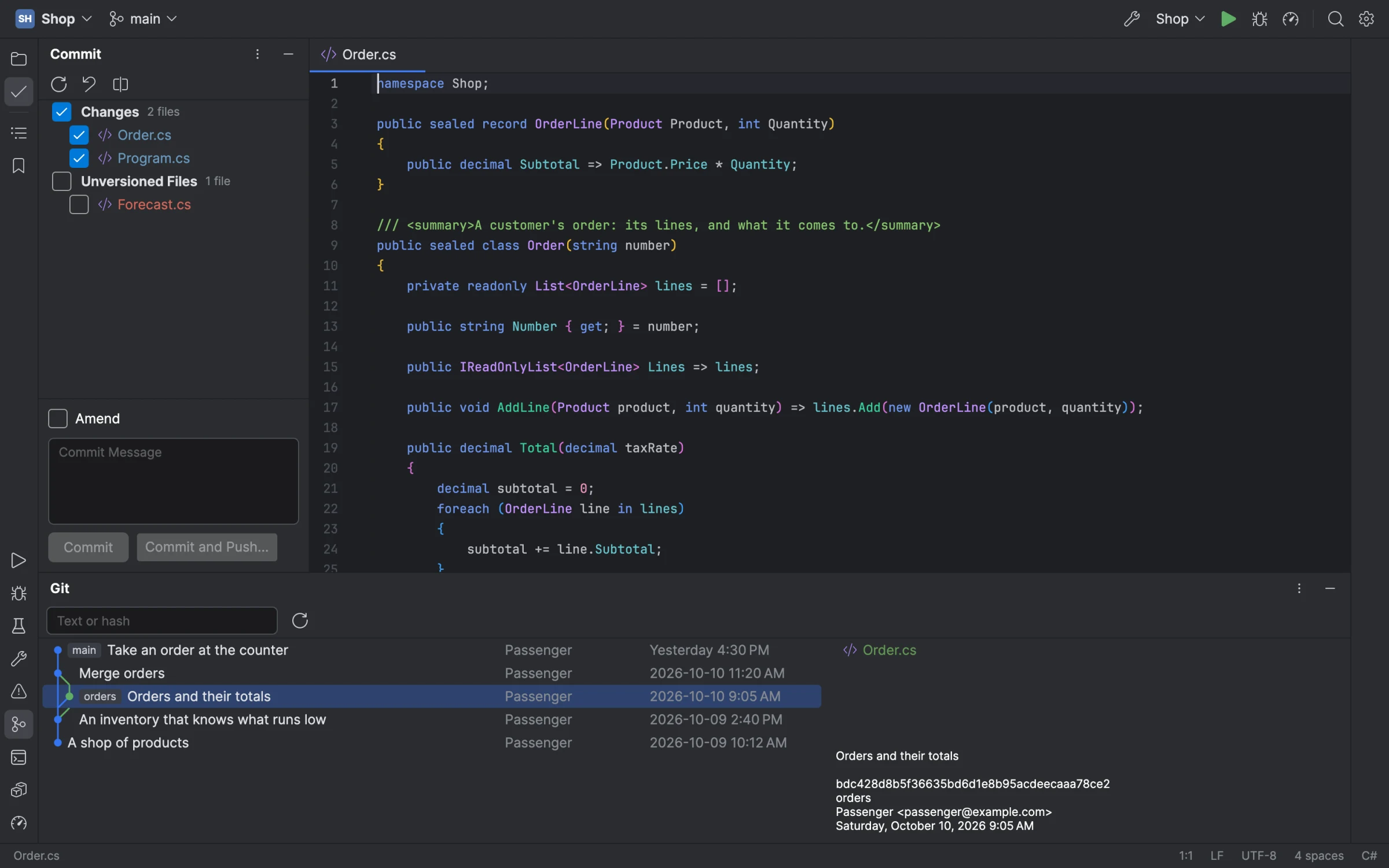Uncheck Program.cs in Changes
This screenshot has height=868, width=1389.
[79, 158]
